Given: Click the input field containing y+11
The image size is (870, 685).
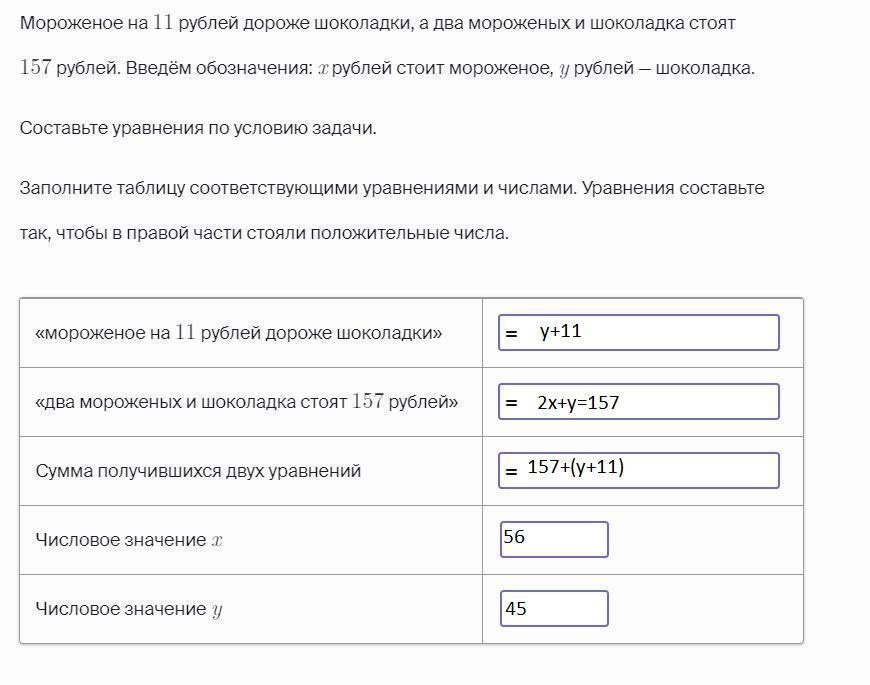Looking at the screenshot, I should tap(639, 333).
